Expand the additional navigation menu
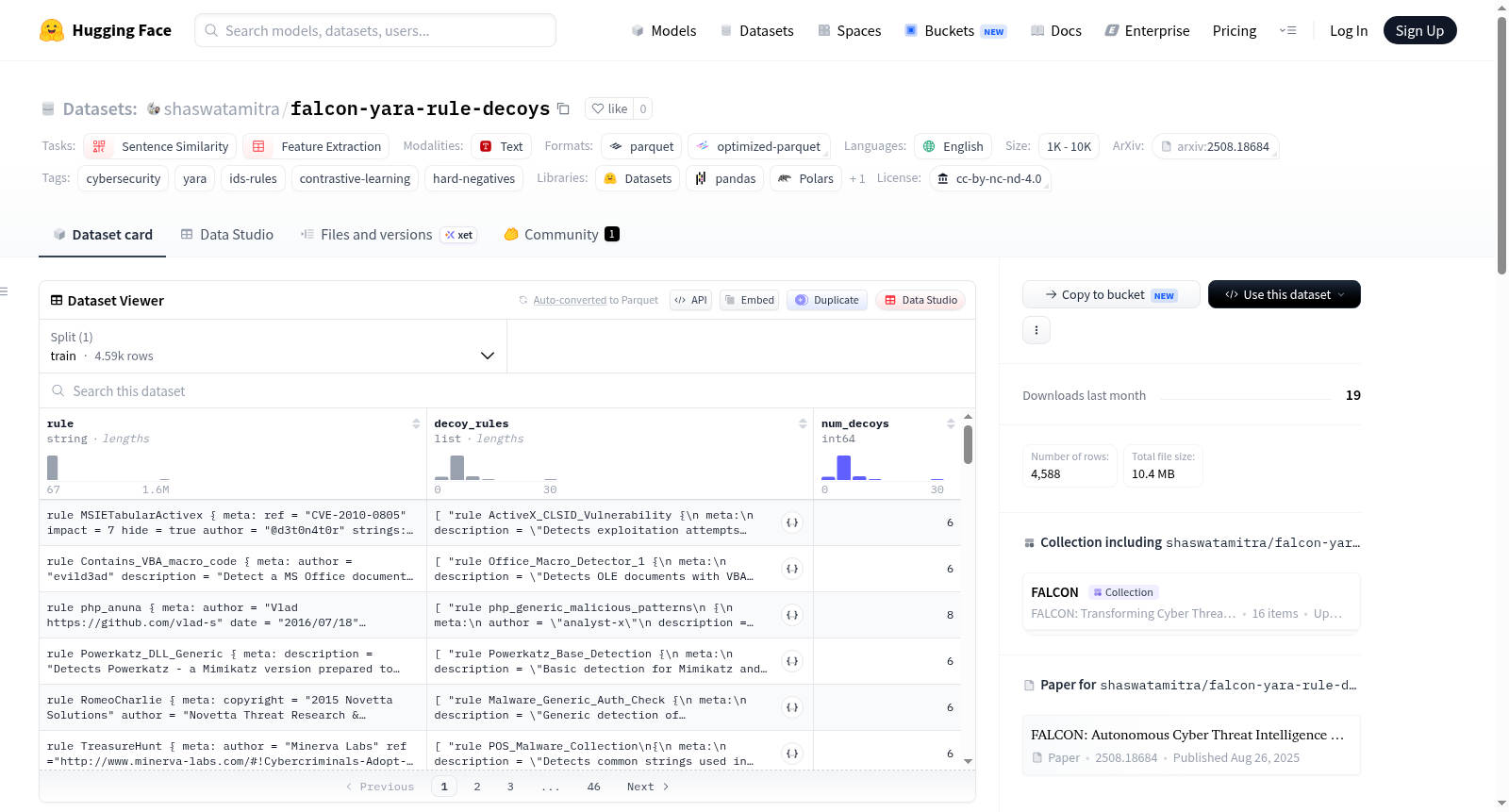Screen dimensions: 1509x812 (x=1287, y=30)
